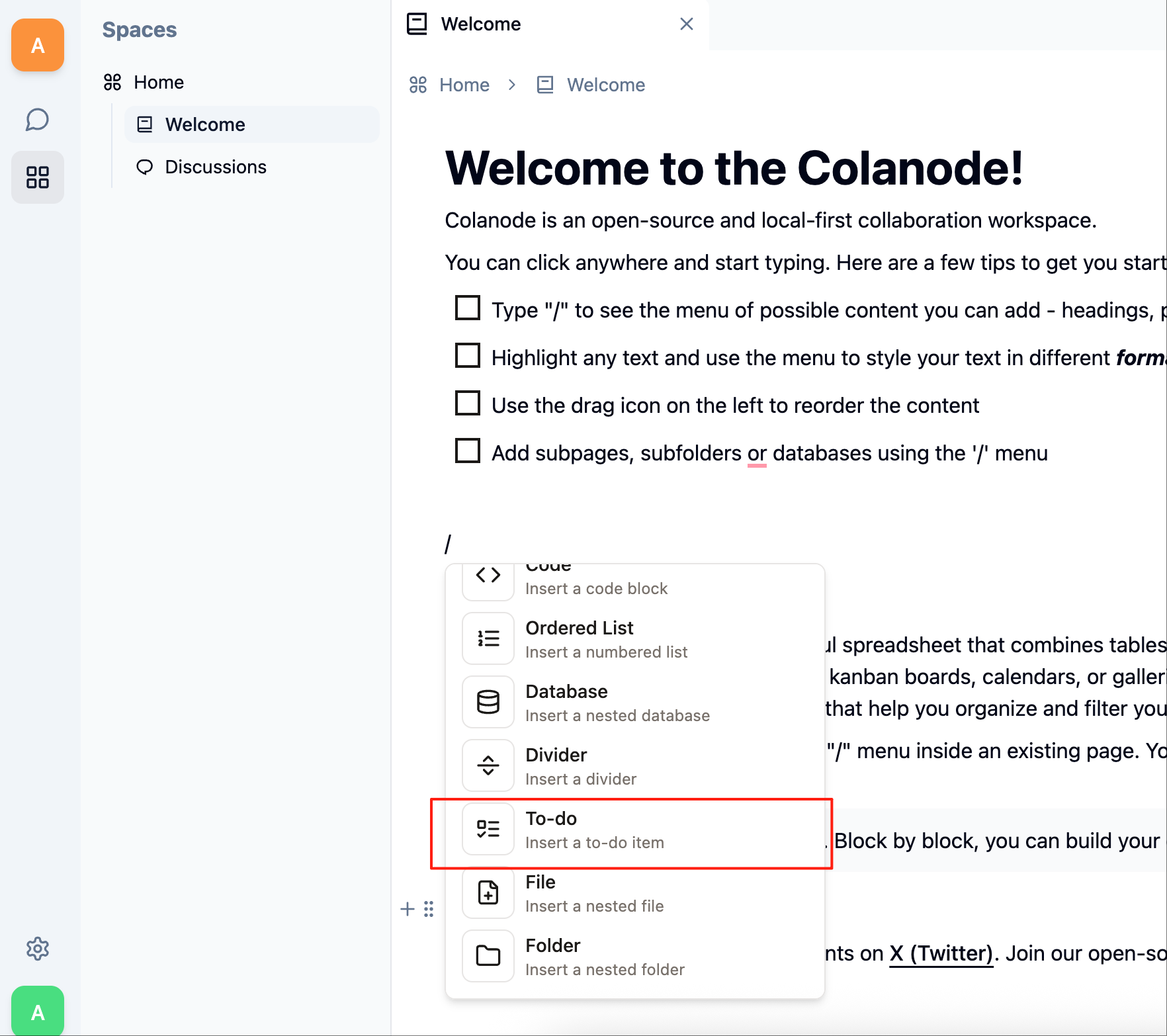Open the settings gear icon
This screenshot has height=1036, width=1167.
coord(38,949)
